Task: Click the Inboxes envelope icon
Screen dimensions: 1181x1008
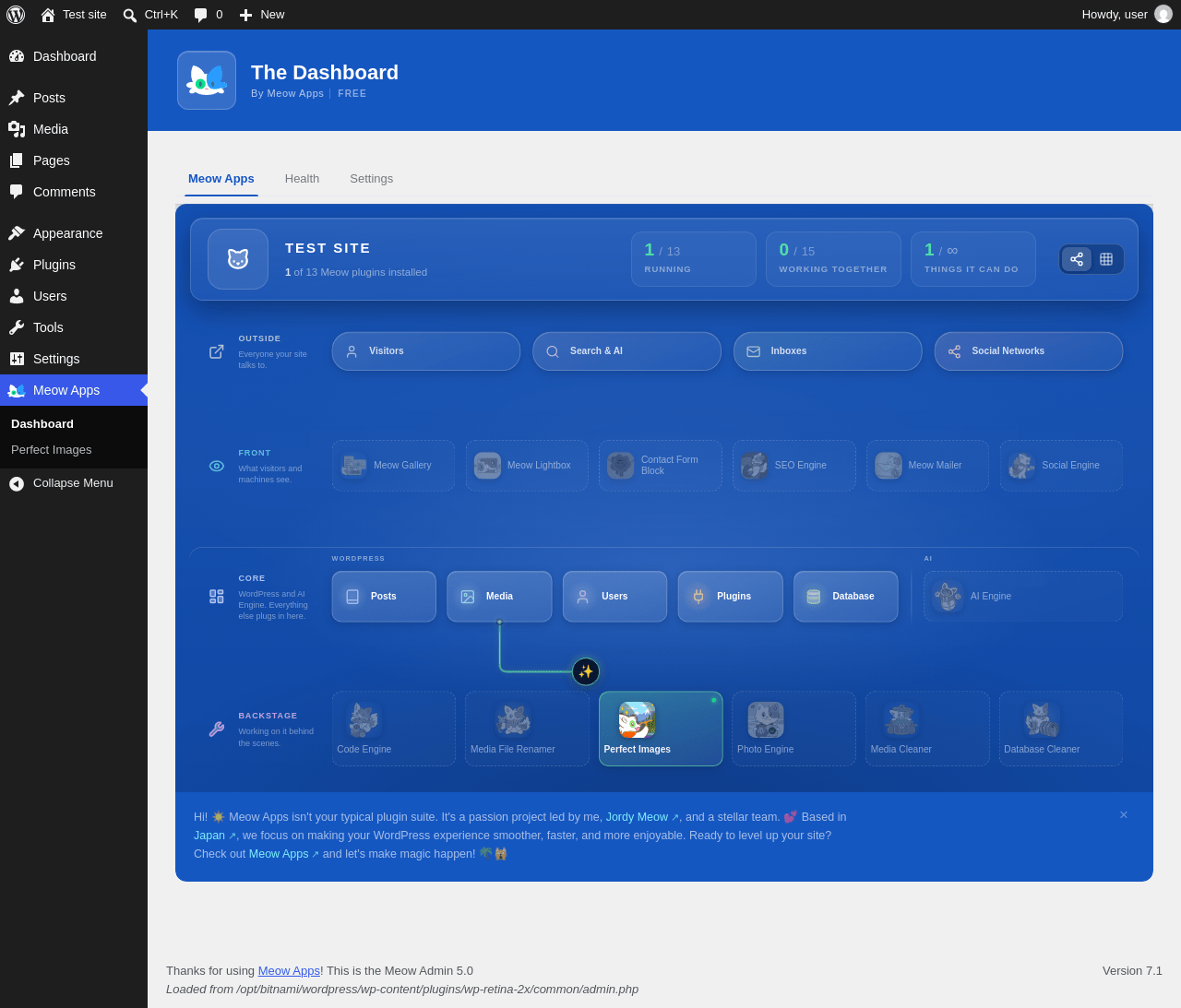Action: tap(754, 351)
